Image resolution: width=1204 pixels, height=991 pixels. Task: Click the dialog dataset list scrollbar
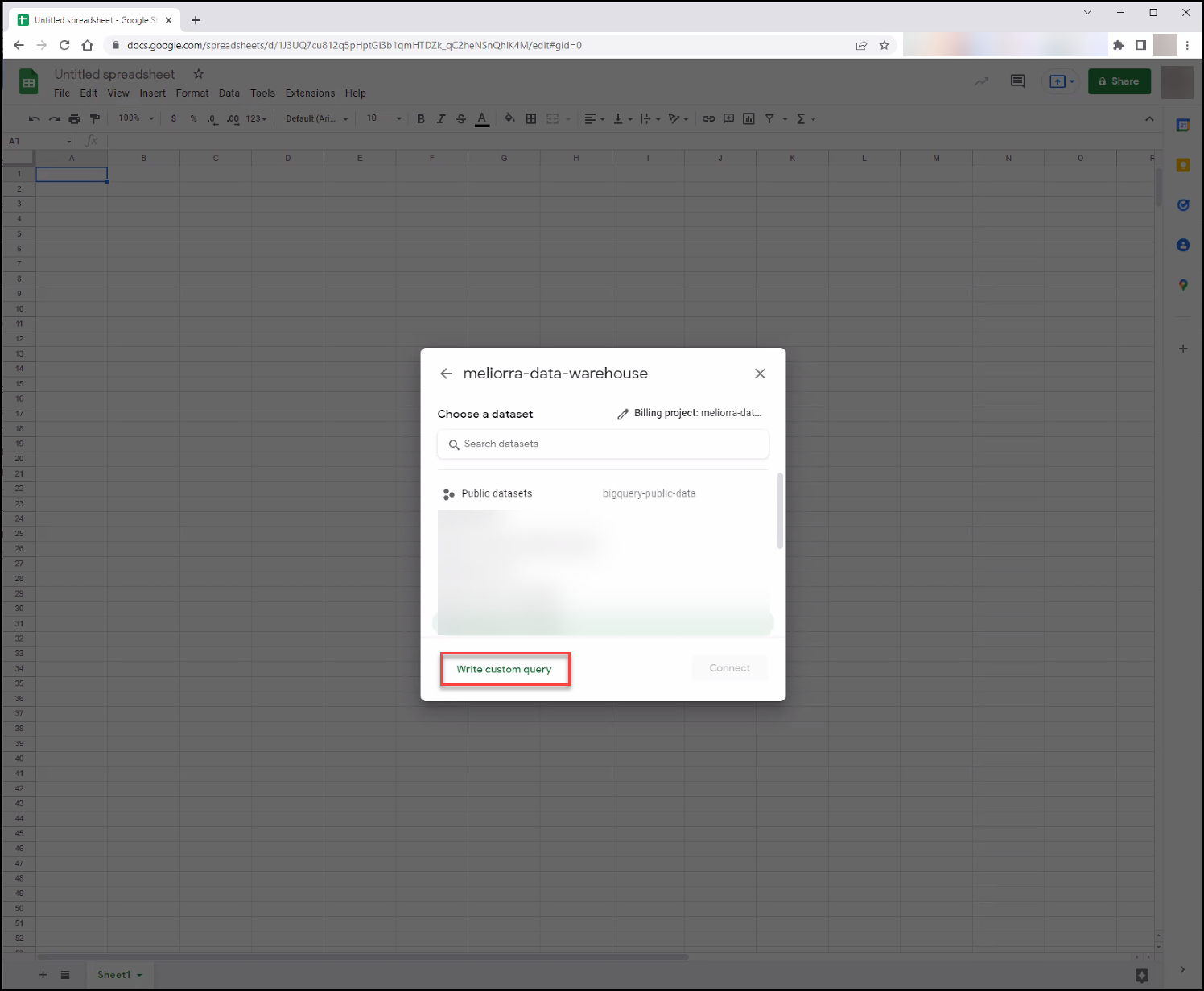(x=780, y=511)
